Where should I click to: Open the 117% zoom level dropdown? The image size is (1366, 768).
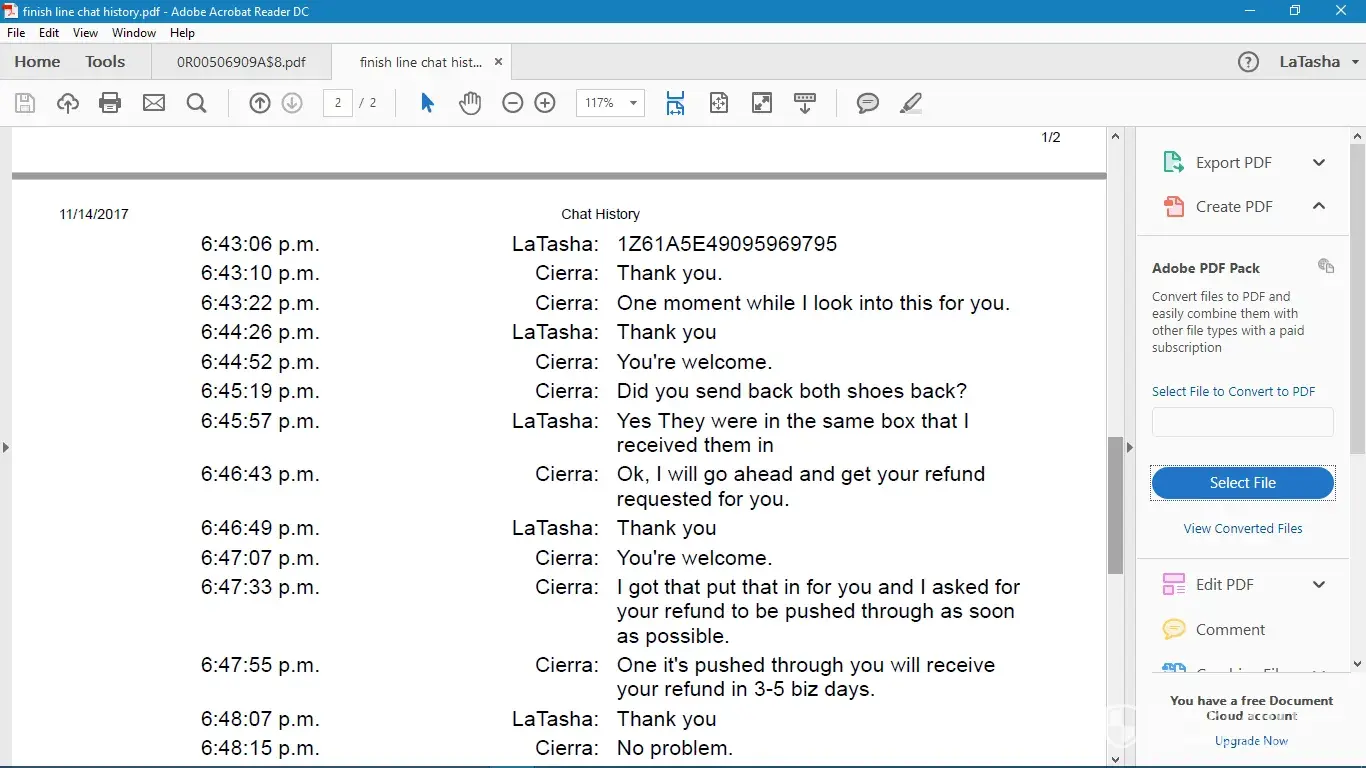coord(633,103)
